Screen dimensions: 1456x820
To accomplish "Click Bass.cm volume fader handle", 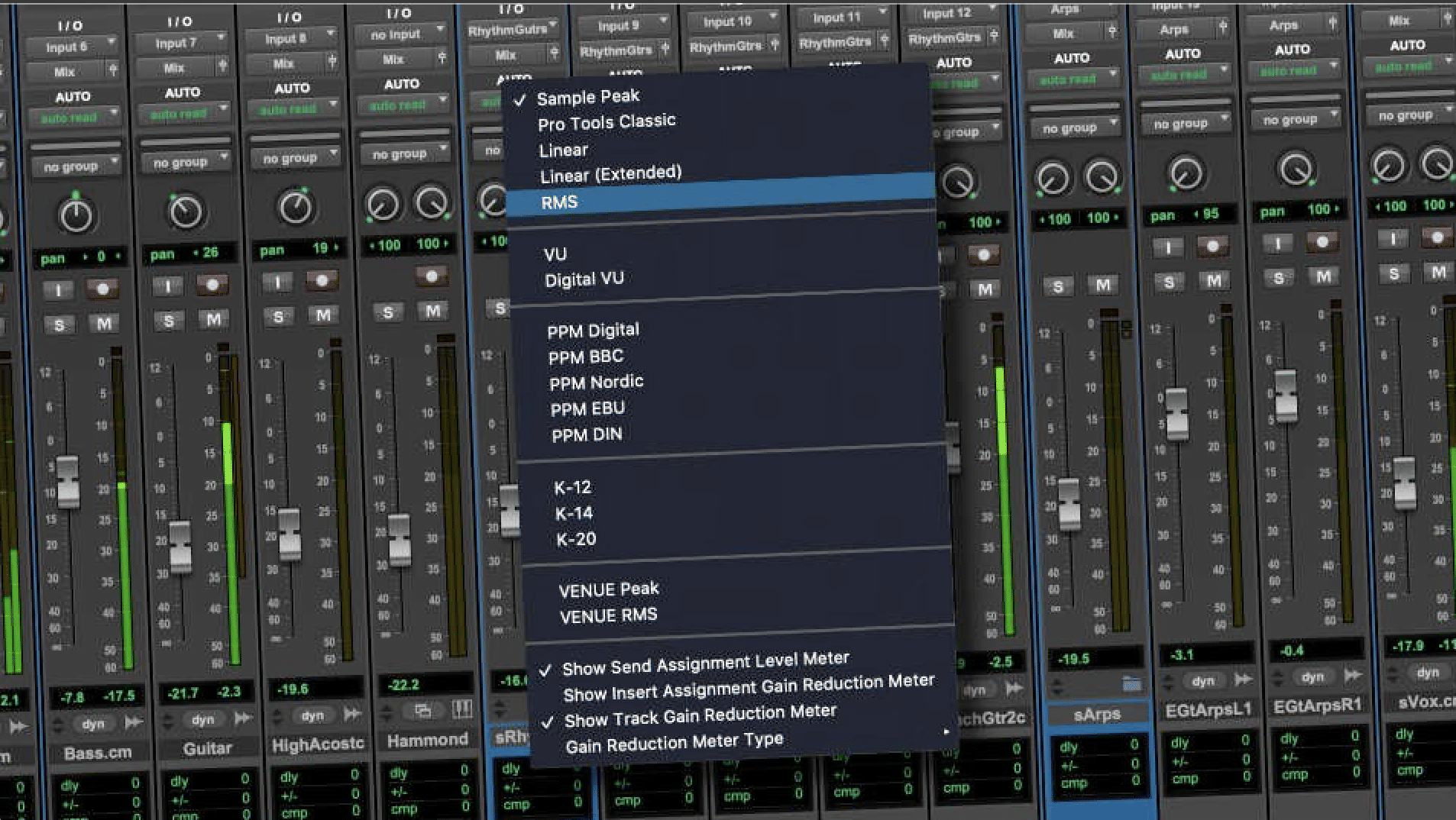I will (68, 483).
